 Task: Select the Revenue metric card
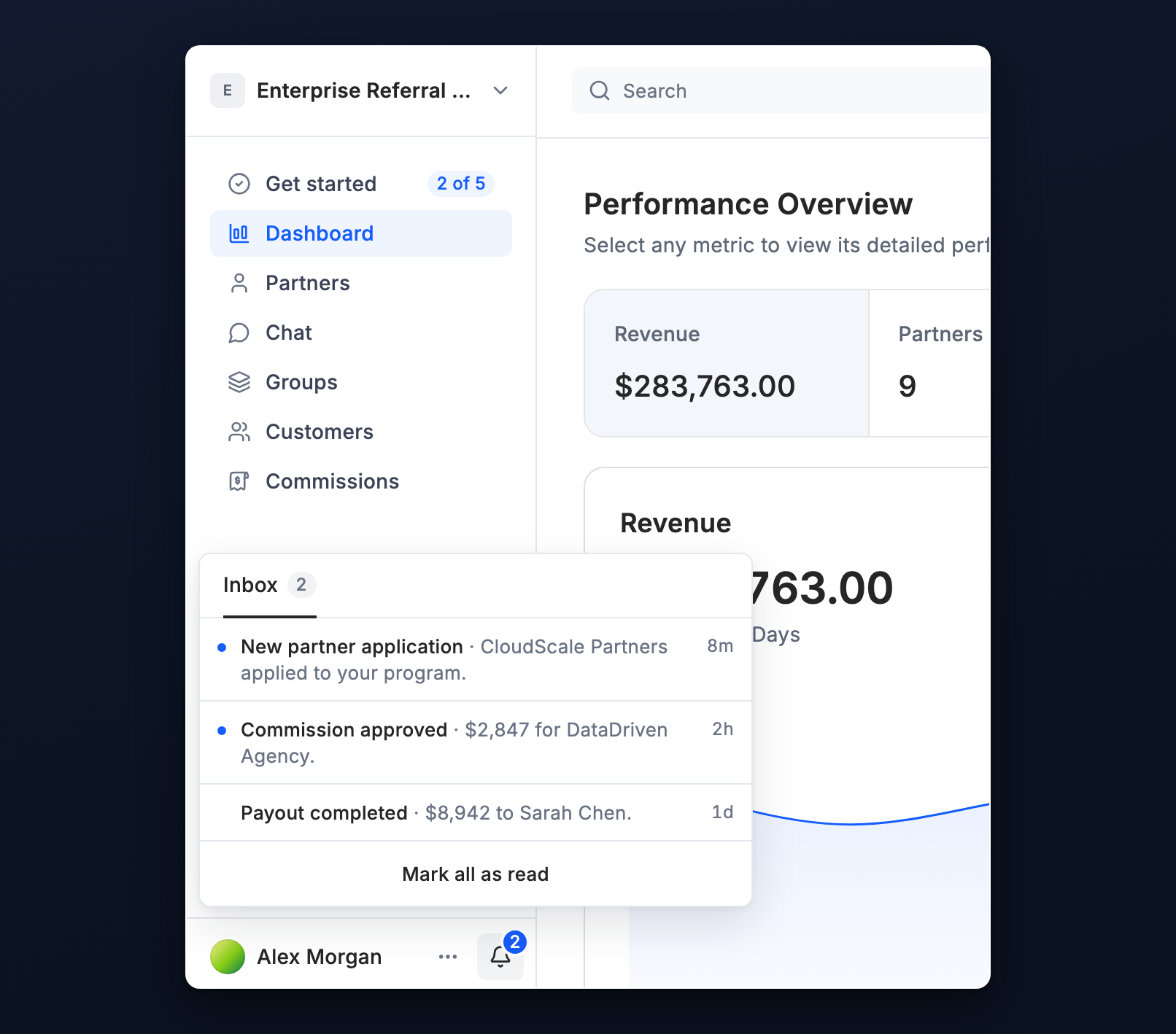727,363
